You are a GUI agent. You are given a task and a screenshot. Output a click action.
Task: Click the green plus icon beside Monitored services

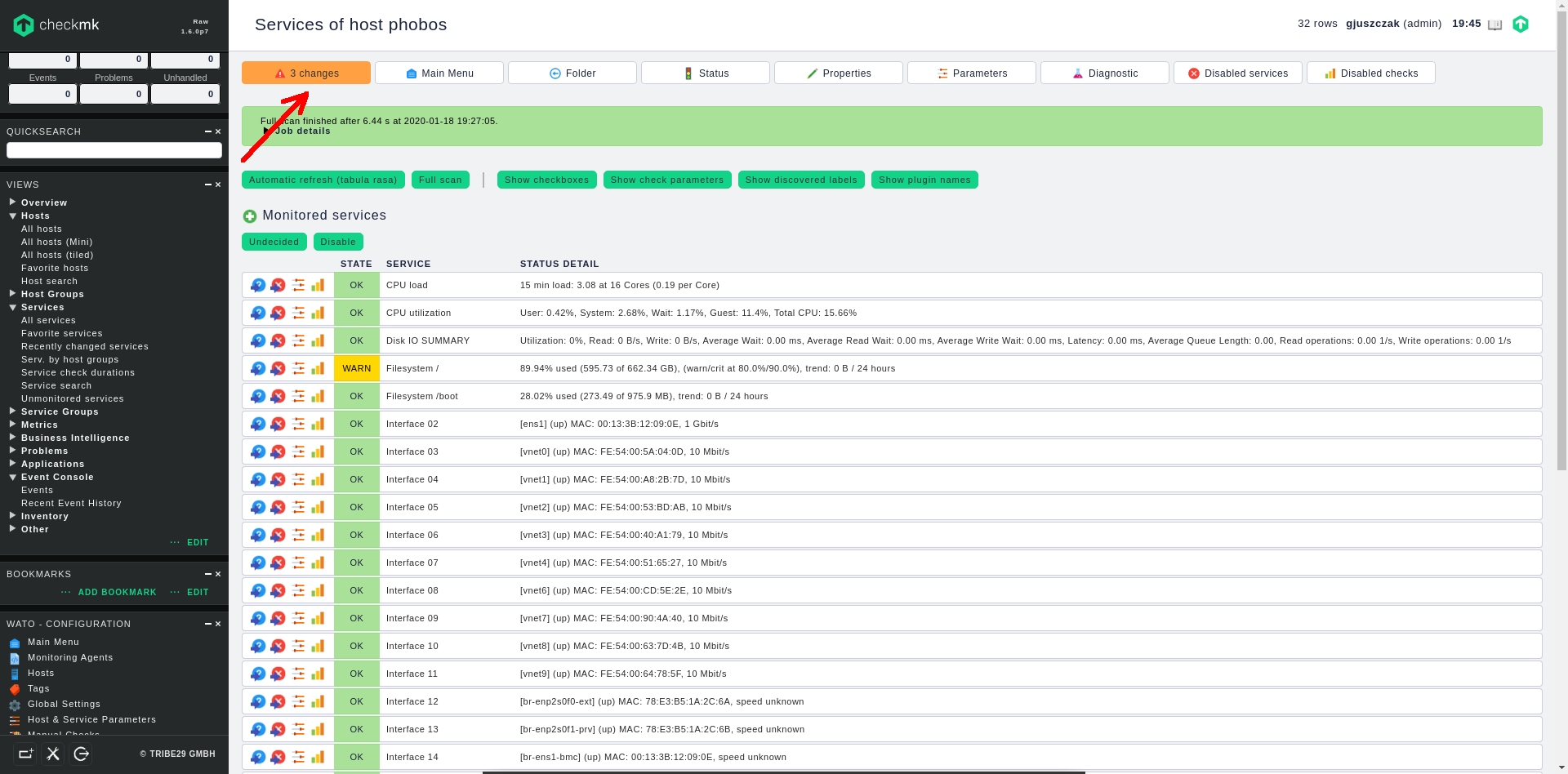click(250, 216)
